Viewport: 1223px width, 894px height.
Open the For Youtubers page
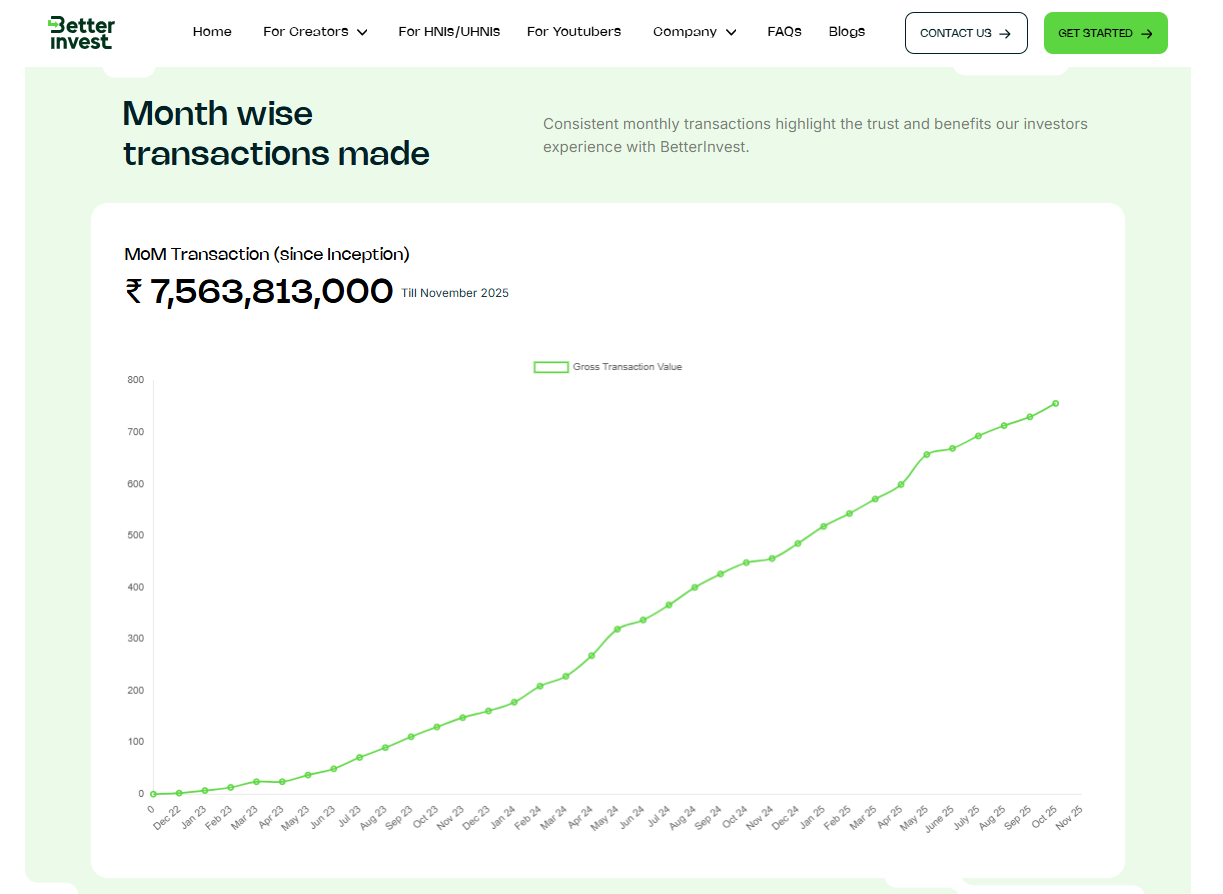click(574, 32)
